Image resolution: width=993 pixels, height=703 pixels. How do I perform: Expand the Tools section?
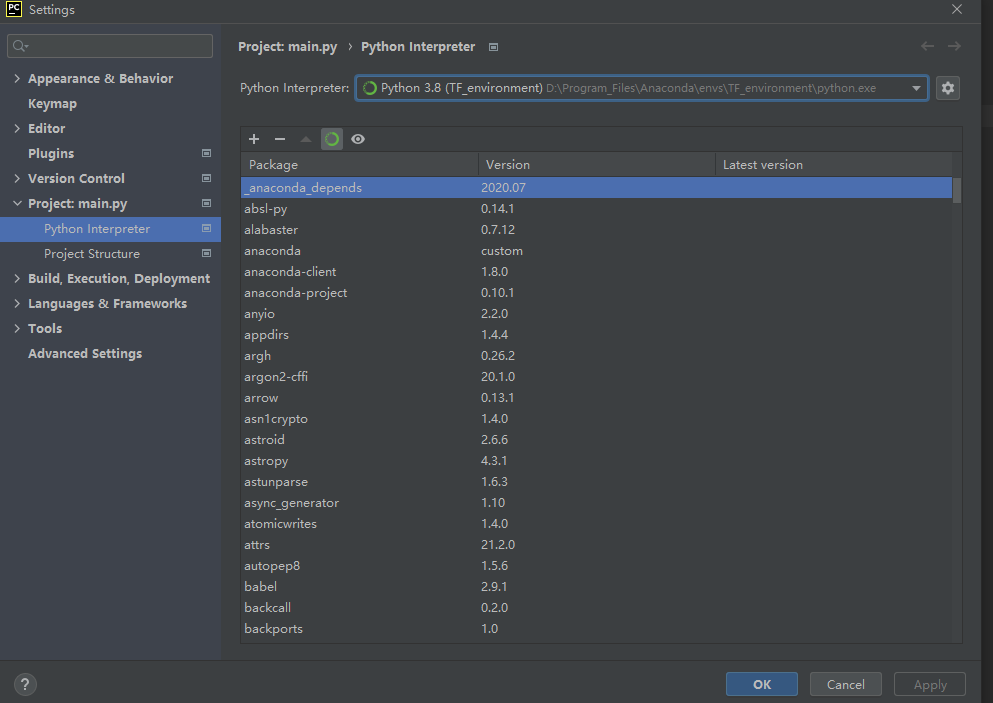(x=17, y=329)
